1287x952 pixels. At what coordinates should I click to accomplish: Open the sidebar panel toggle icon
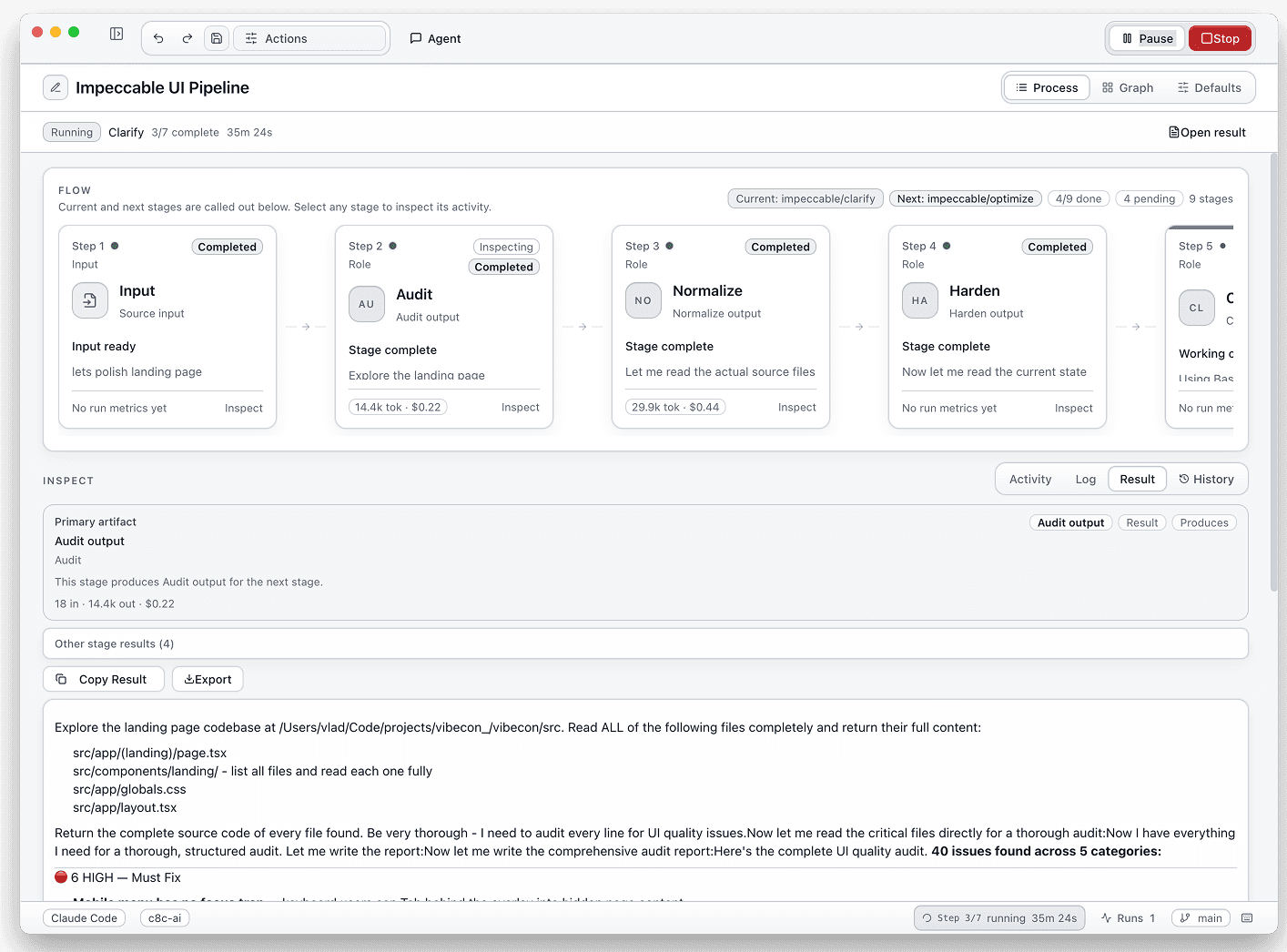coord(117,33)
